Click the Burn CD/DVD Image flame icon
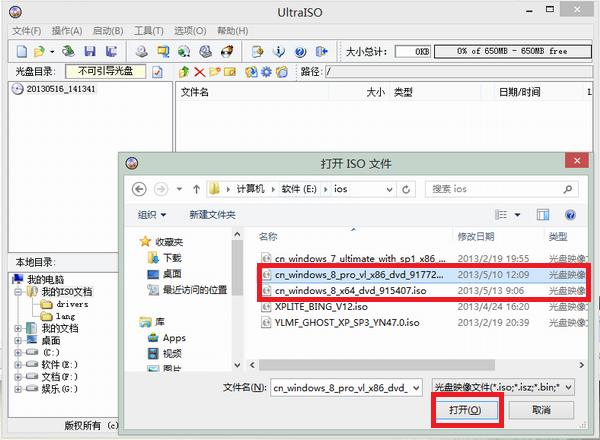 point(227,51)
